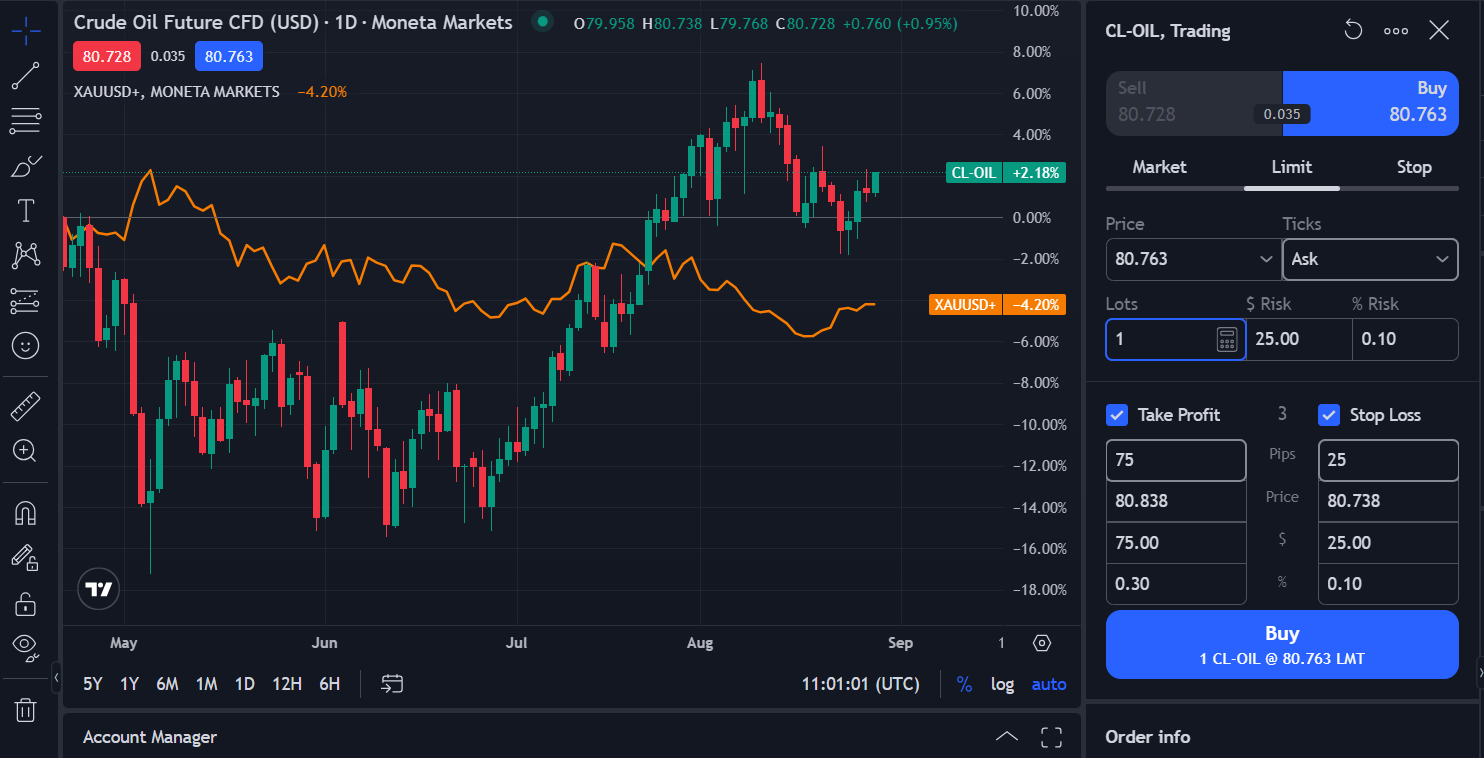The image size is (1484, 758).
Task: Edit the Take Profit pips field 75
Action: point(1176,460)
